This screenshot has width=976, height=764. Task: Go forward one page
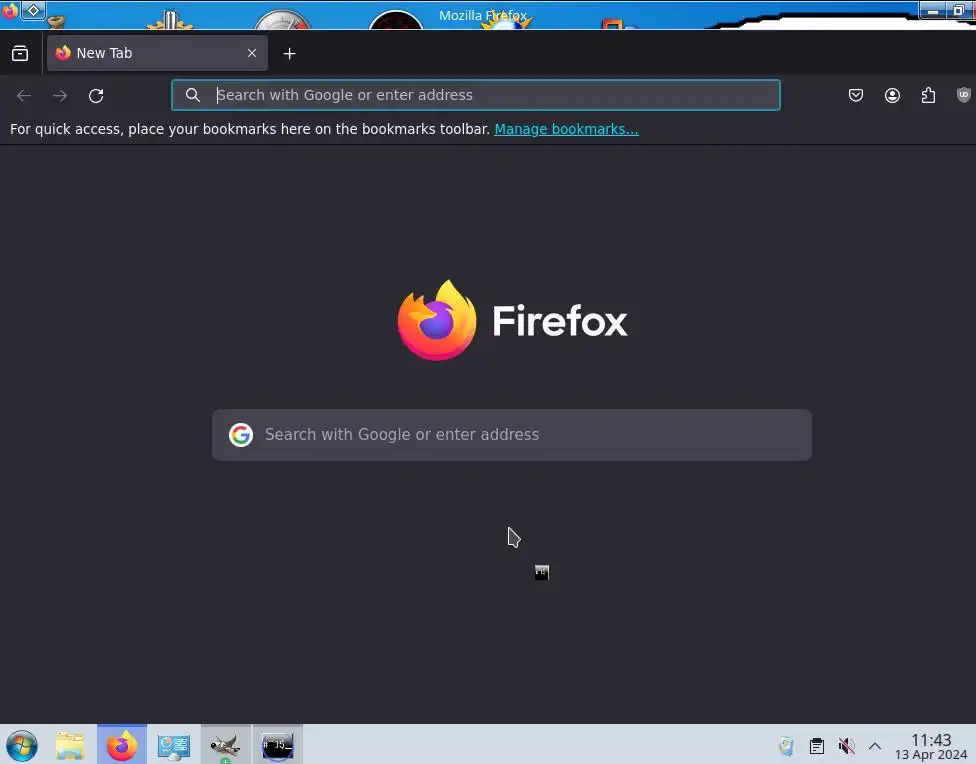click(60, 95)
